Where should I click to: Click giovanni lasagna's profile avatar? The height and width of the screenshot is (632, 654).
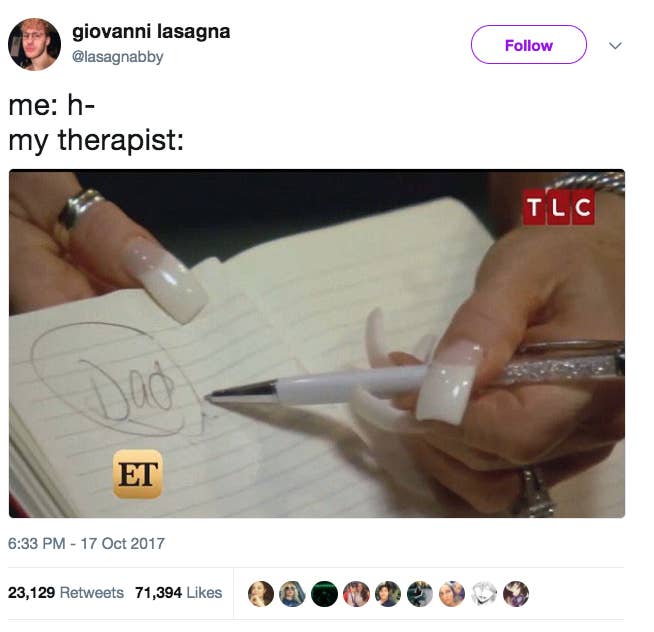(34, 44)
